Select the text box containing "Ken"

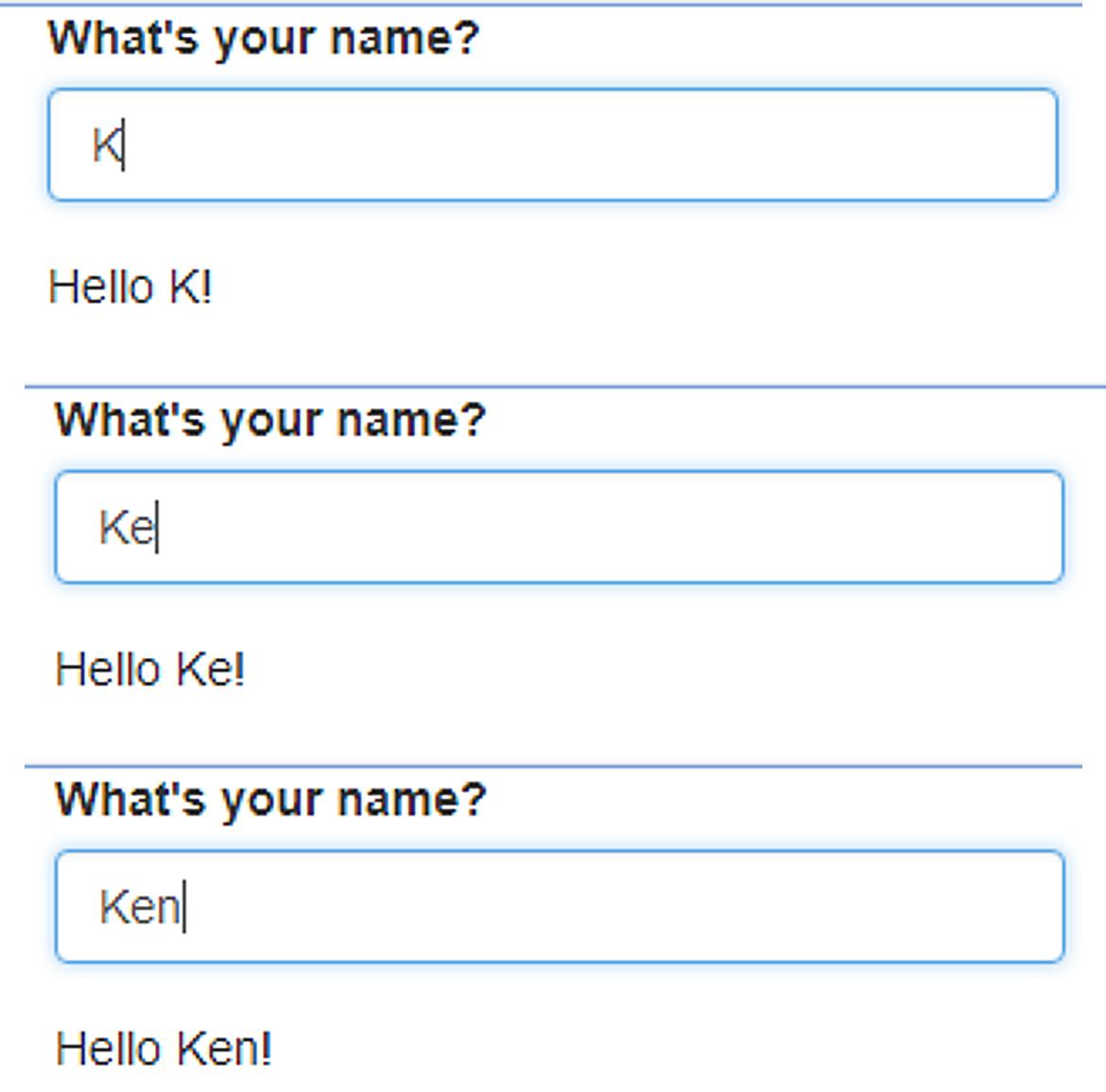(559, 907)
